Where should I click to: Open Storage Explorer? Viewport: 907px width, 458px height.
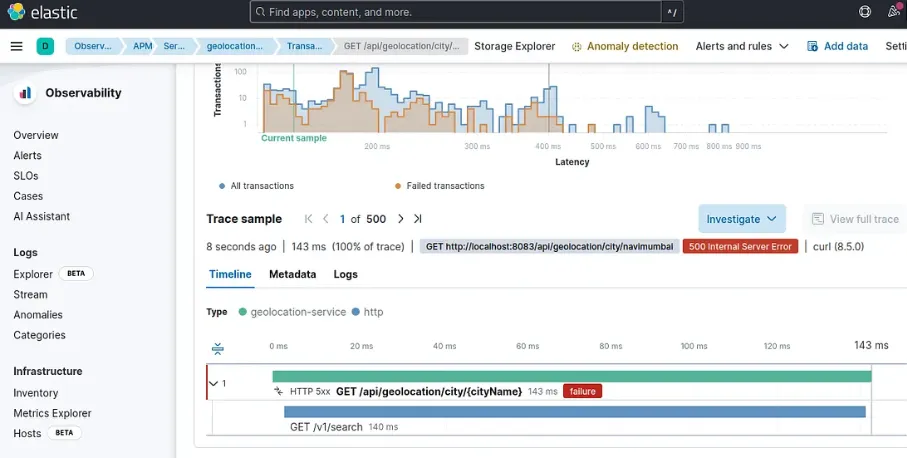514,46
